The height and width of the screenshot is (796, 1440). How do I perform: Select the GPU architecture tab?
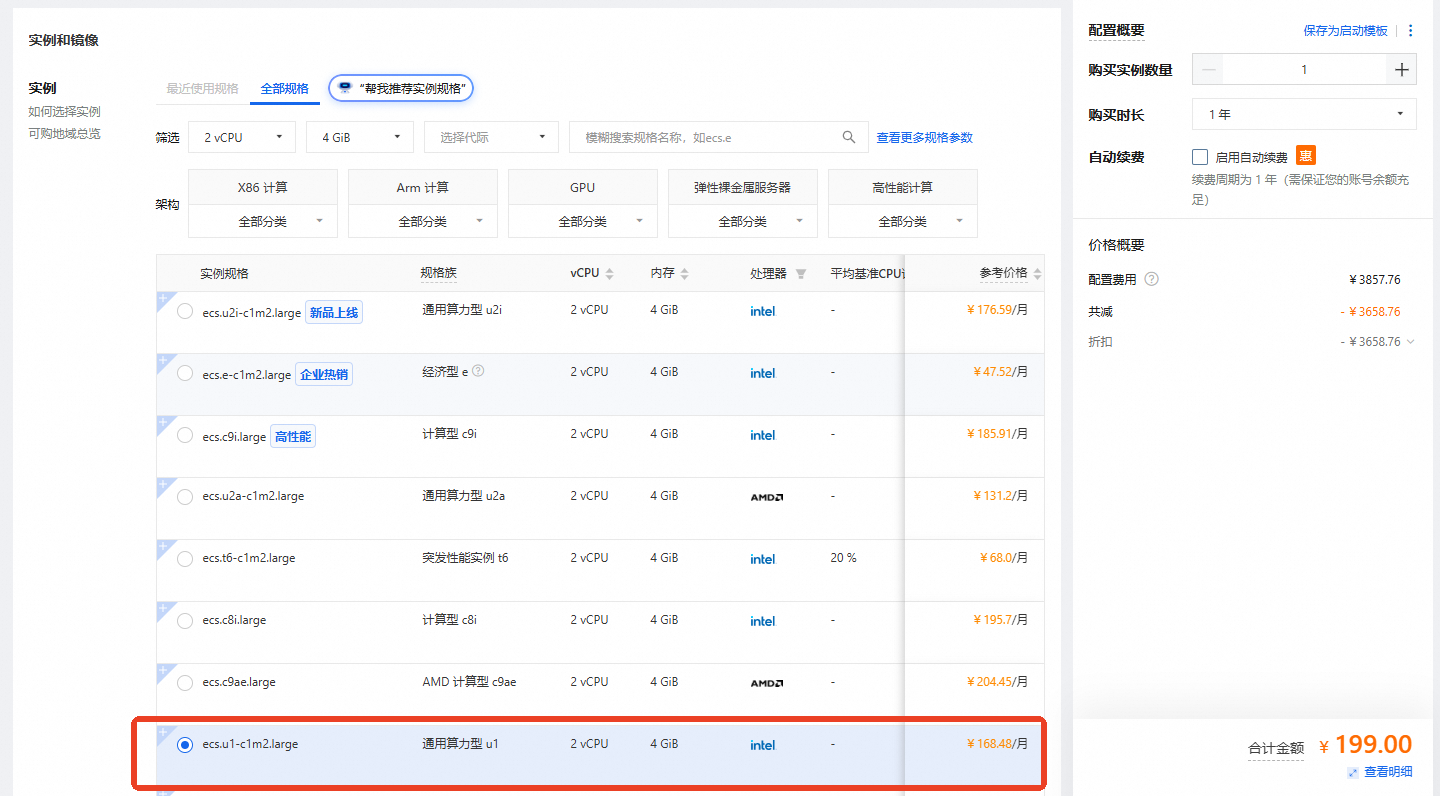[583, 187]
